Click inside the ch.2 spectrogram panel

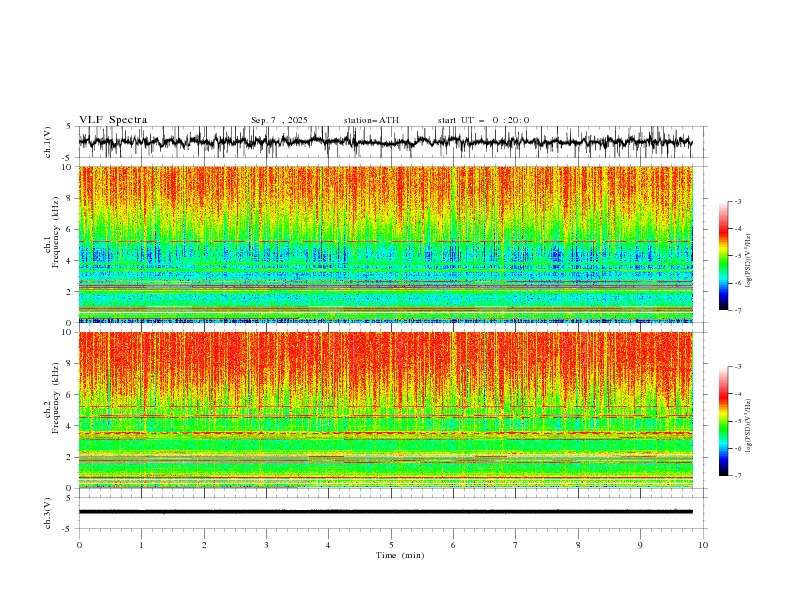click(x=385, y=410)
